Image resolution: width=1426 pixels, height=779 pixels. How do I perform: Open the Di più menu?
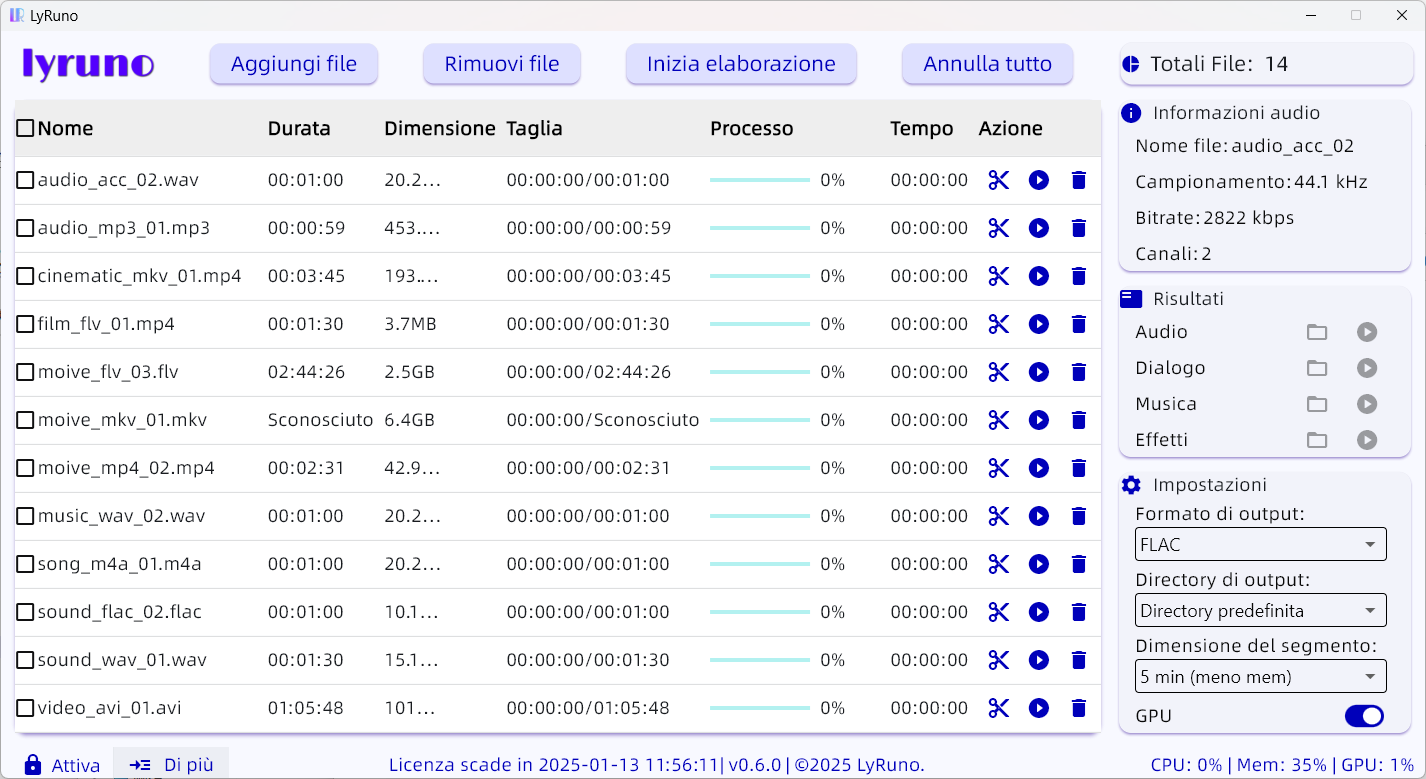point(171,765)
